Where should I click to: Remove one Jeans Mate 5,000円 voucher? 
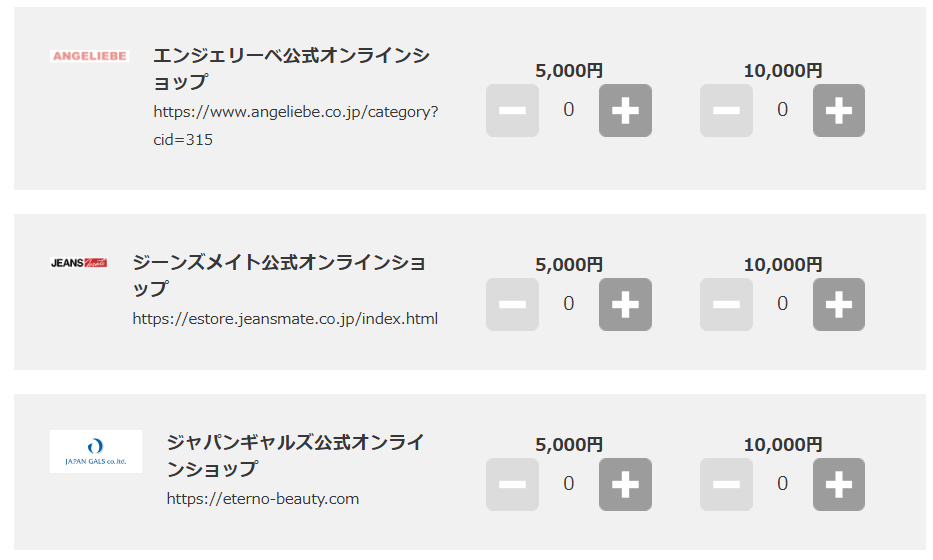coord(512,305)
